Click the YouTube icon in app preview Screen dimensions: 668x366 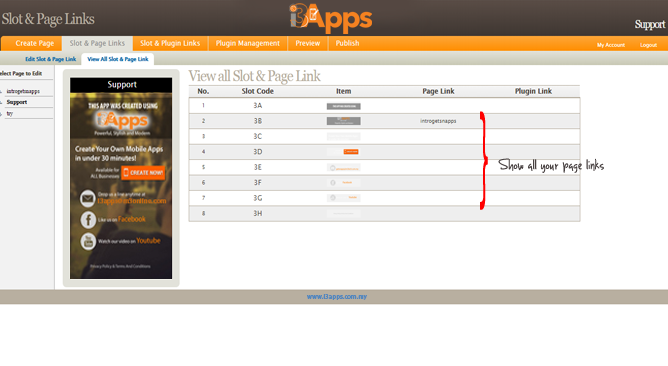[x=88, y=242]
